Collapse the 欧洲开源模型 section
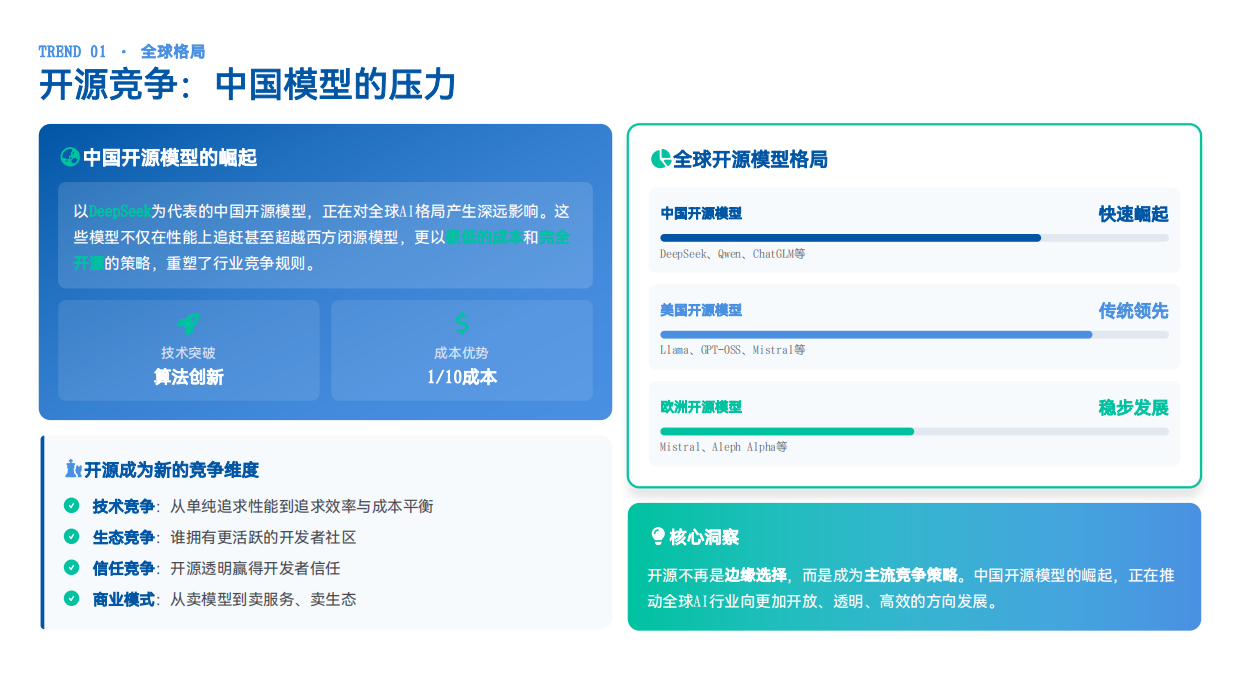 tap(699, 407)
